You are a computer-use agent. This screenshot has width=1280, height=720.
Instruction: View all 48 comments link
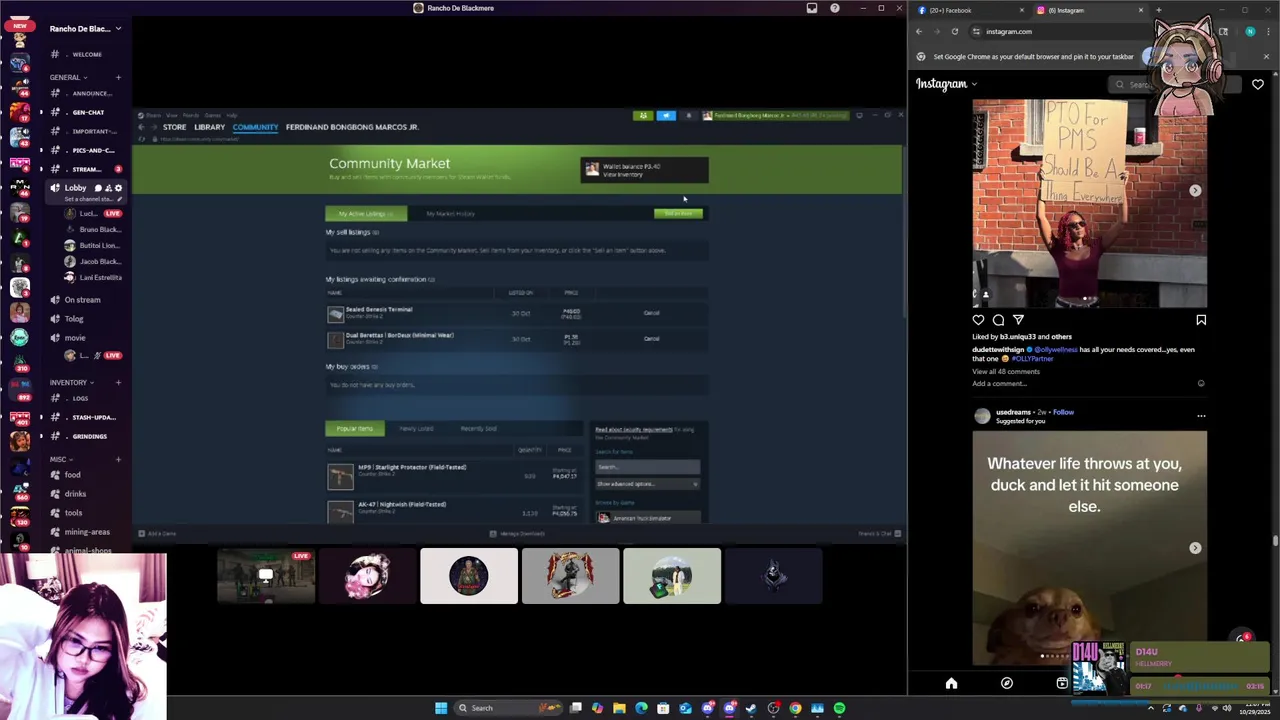1006,371
